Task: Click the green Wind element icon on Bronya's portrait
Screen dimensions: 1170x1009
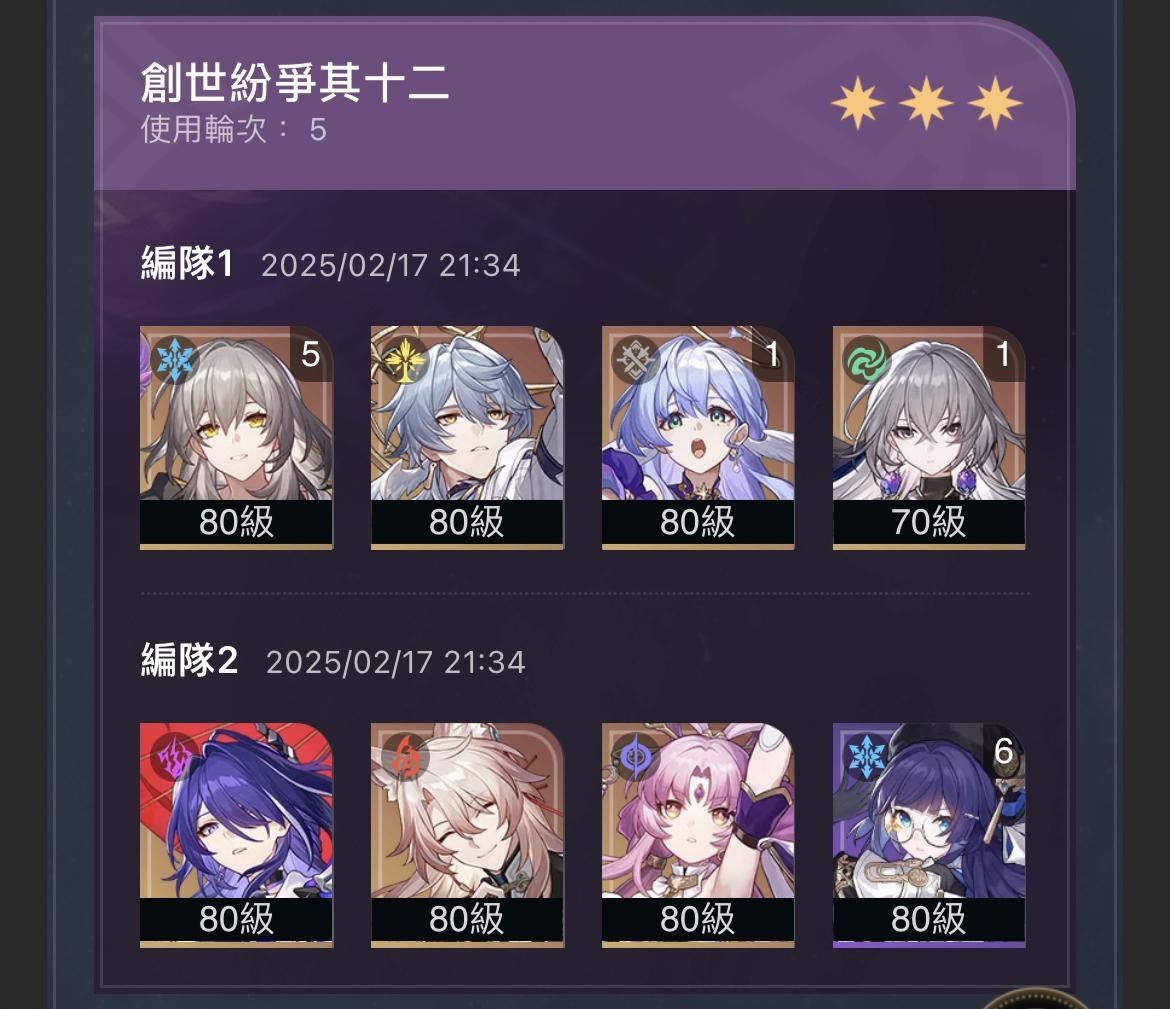Action: tap(866, 360)
